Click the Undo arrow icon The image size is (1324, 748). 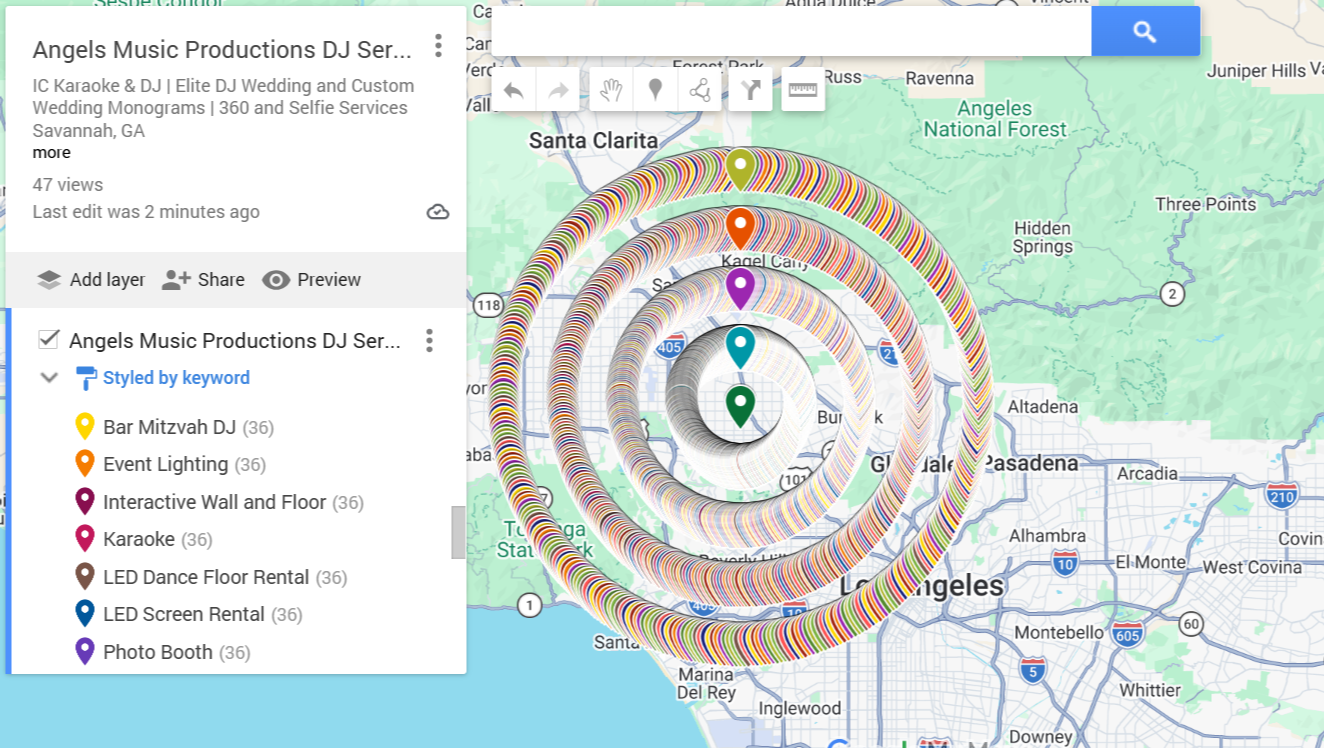pyautogui.click(x=513, y=89)
